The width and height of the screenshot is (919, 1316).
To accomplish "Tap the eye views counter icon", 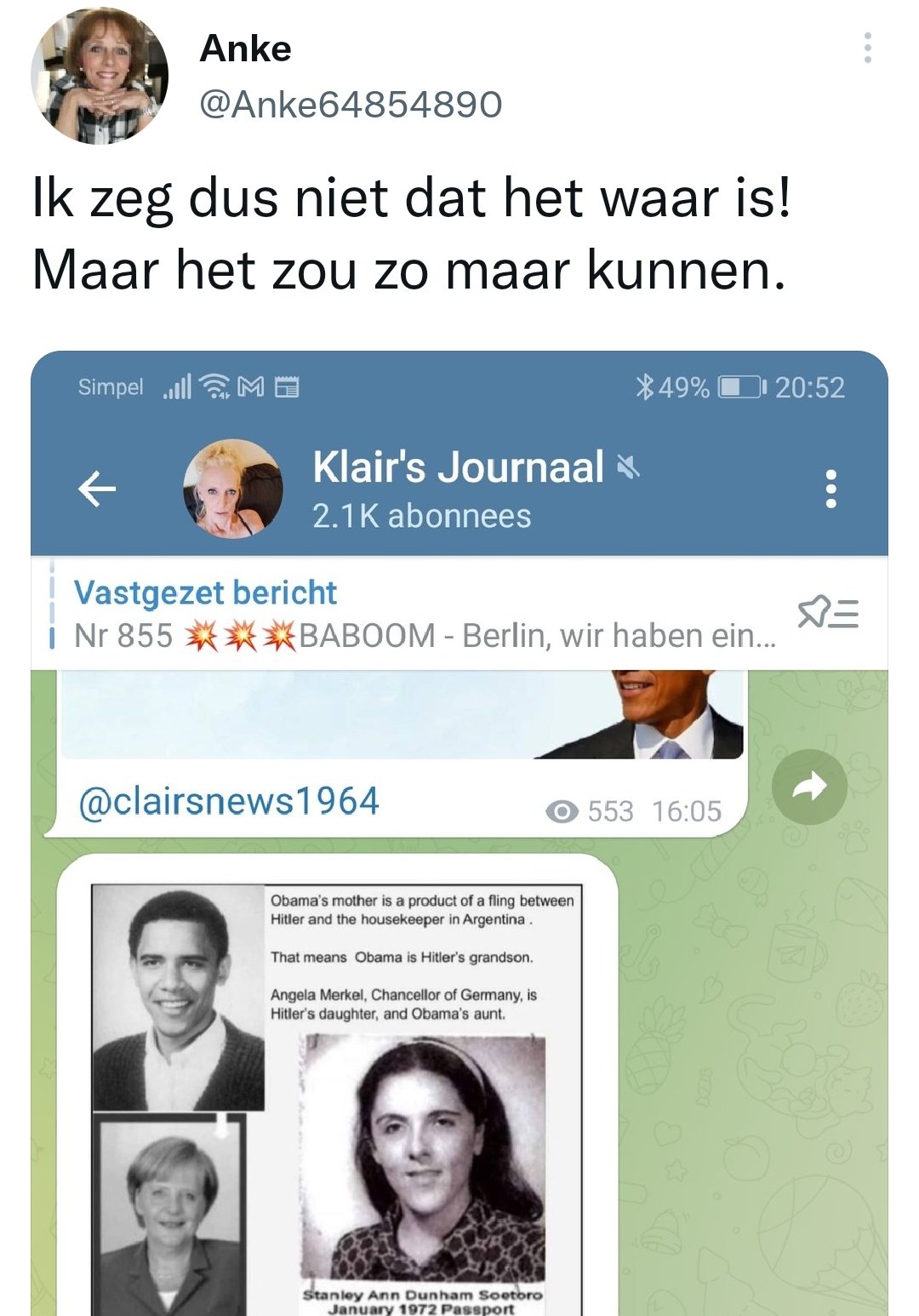I will (562, 812).
